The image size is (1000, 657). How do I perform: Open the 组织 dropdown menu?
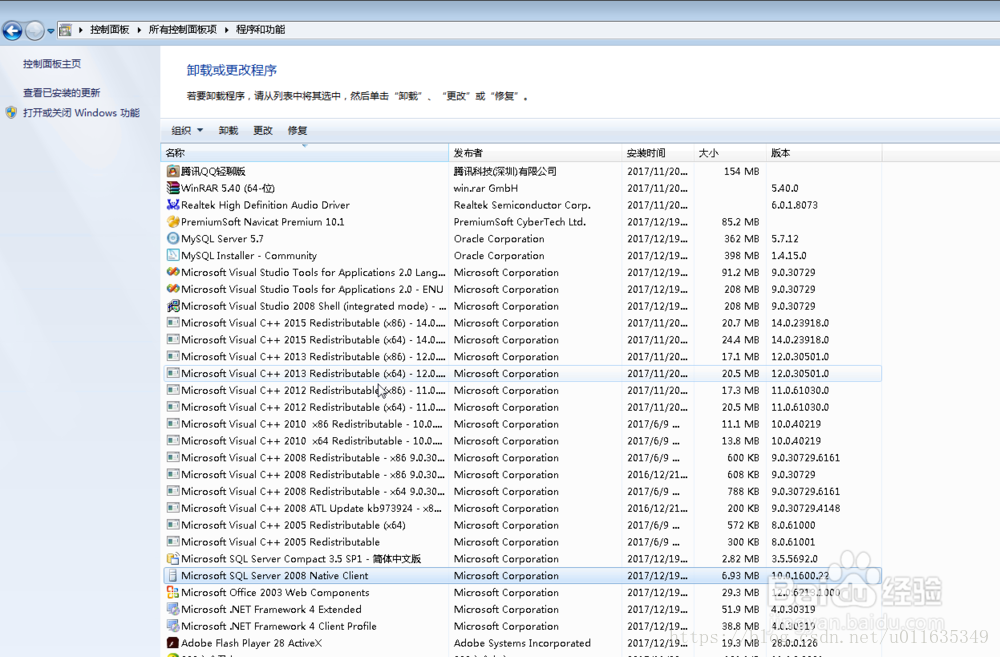pos(186,130)
